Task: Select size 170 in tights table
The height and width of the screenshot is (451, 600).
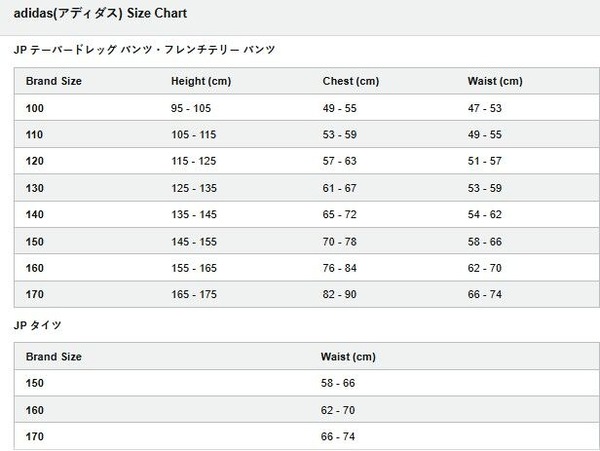Action: click(34, 436)
